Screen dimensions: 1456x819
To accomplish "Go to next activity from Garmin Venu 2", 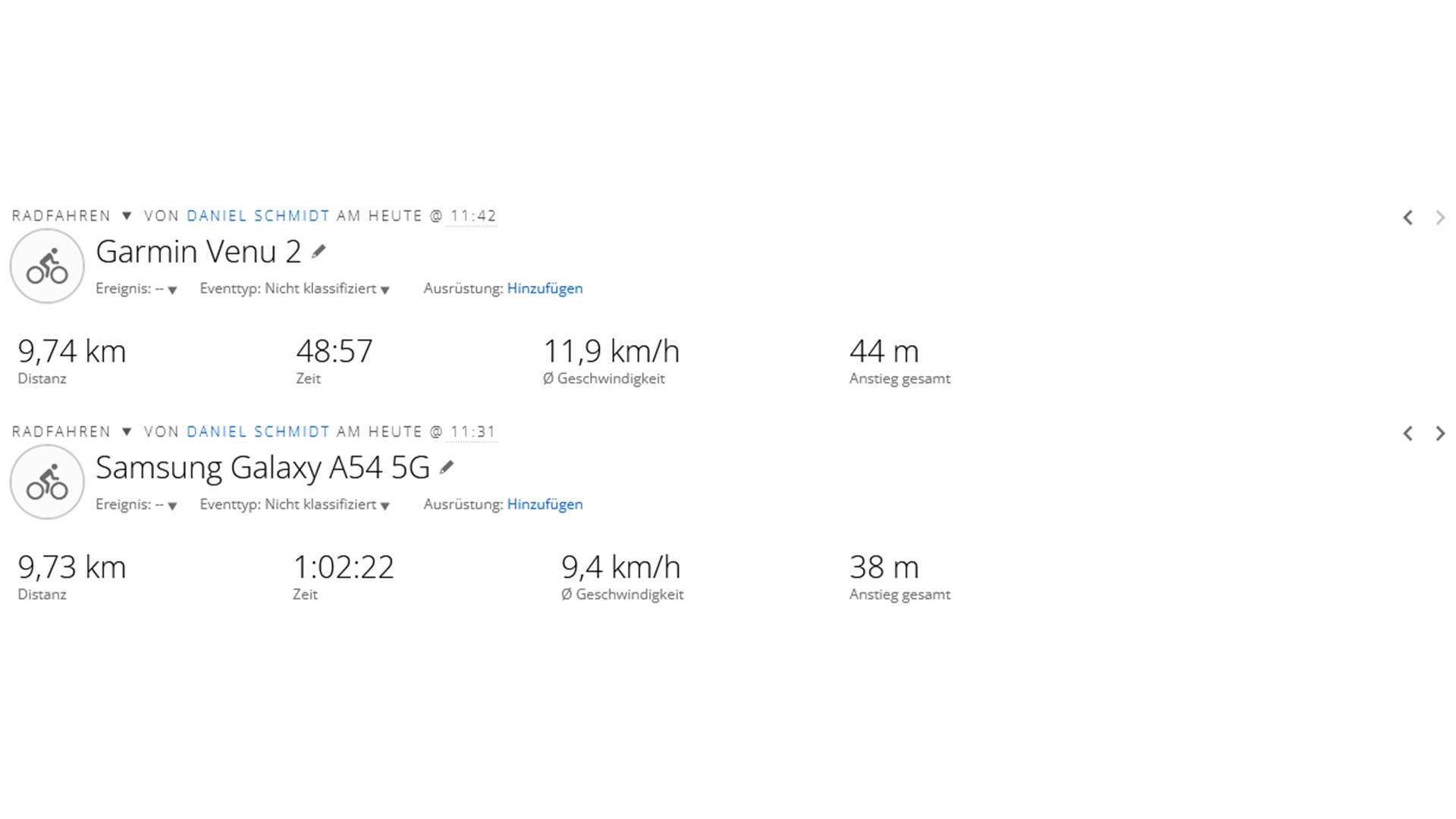I will click(x=1440, y=218).
